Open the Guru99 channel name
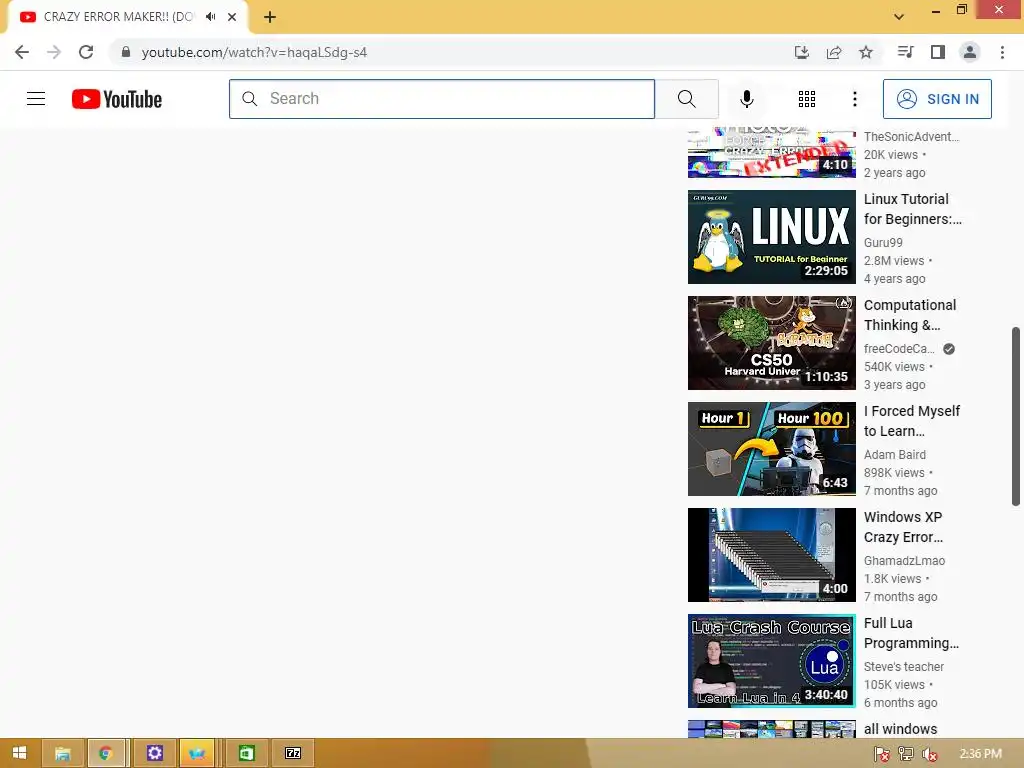 click(883, 243)
